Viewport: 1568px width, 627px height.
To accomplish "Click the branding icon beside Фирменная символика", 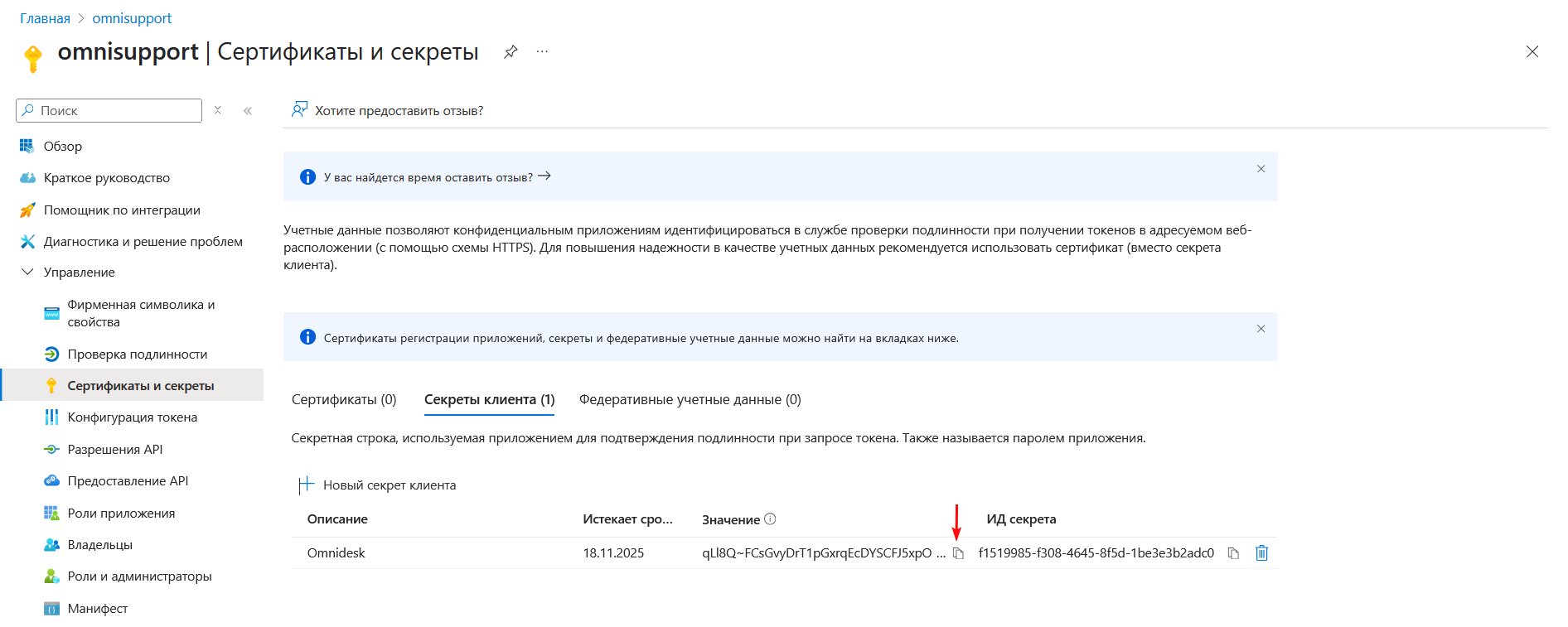I will [51, 313].
